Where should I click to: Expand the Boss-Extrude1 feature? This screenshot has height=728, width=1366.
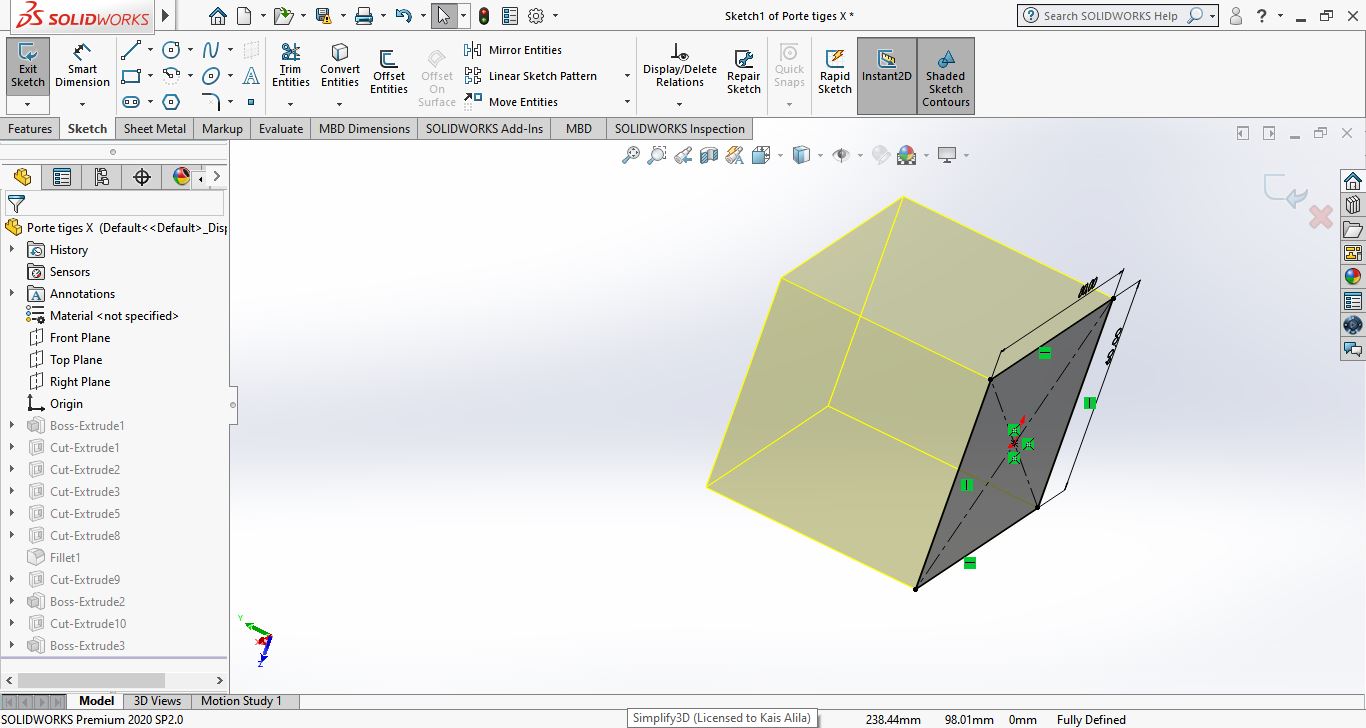click(x=12, y=426)
